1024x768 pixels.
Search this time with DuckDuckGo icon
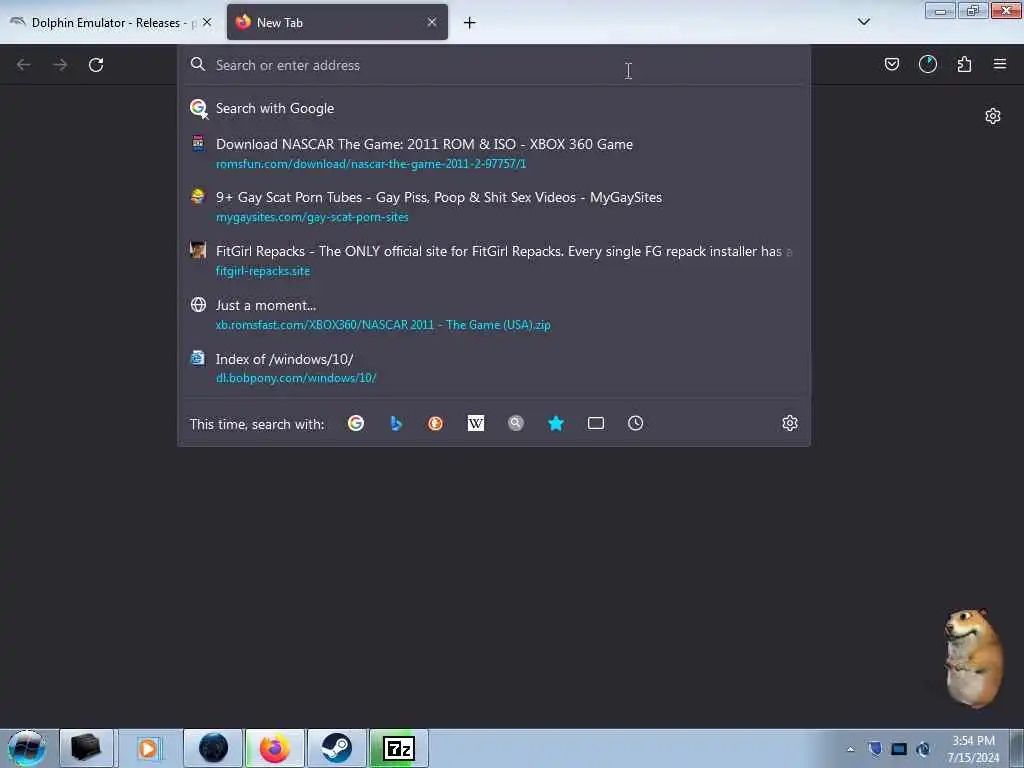[436, 423]
